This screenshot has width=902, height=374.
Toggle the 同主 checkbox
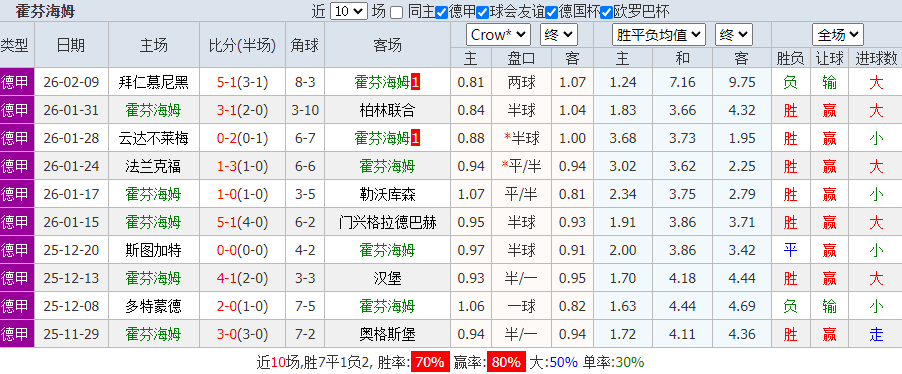click(x=396, y=12)
